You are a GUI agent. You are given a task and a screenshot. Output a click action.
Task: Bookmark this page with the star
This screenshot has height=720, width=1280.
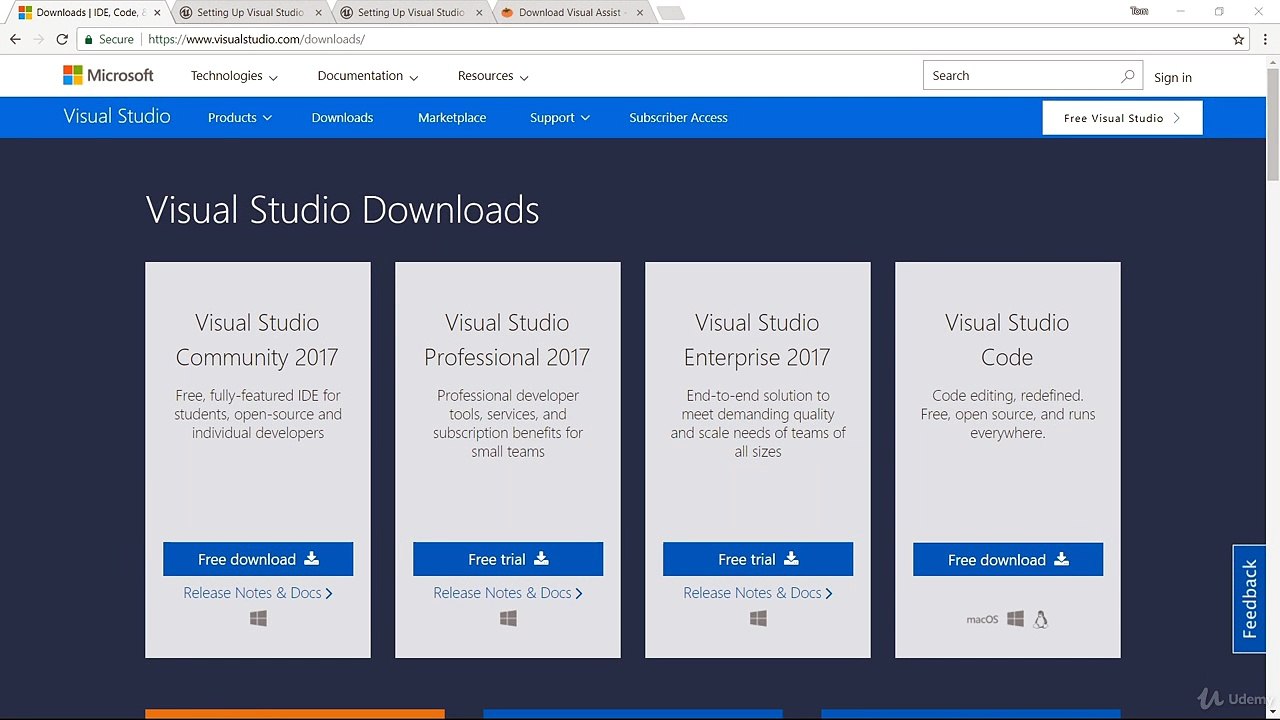[1239, 39]
